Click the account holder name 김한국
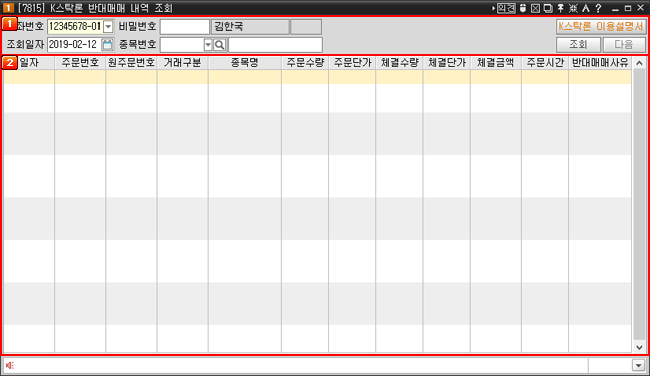This screenshot has height=376, width=650. point(250,27)
